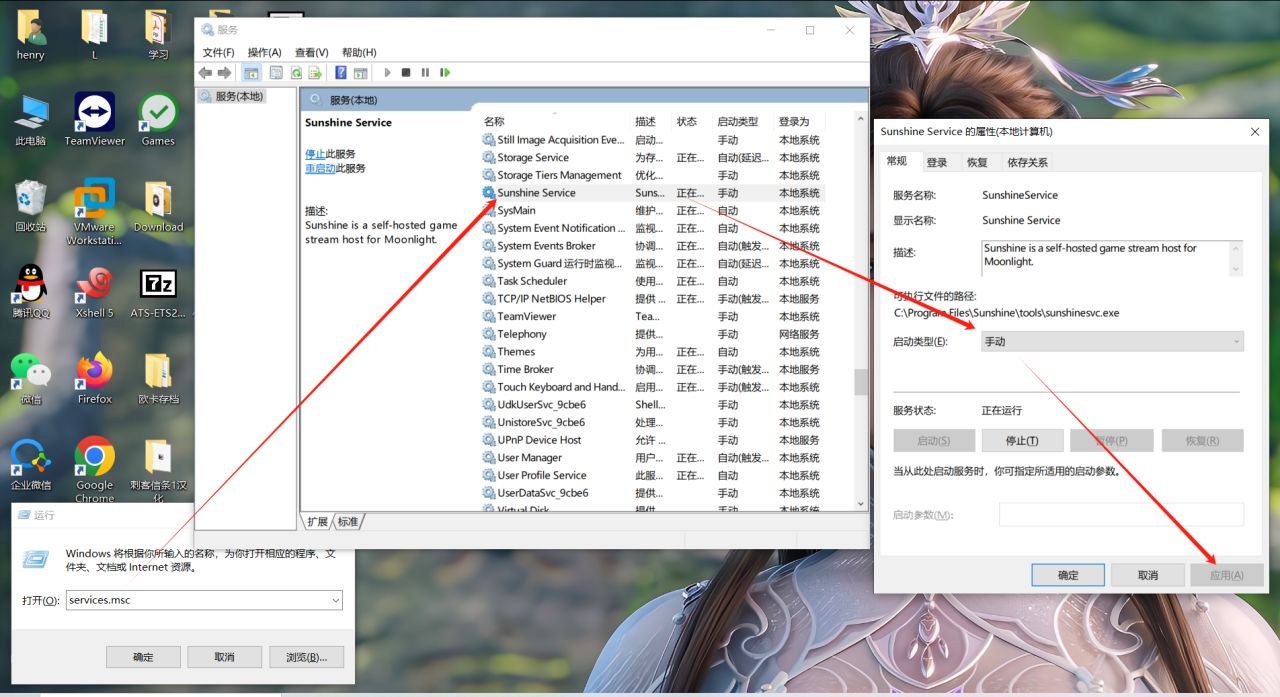This screenshot has height=697, width=1280.
Task: Click the Forward arrow in Services toolbar
Action: pos(224,72)
